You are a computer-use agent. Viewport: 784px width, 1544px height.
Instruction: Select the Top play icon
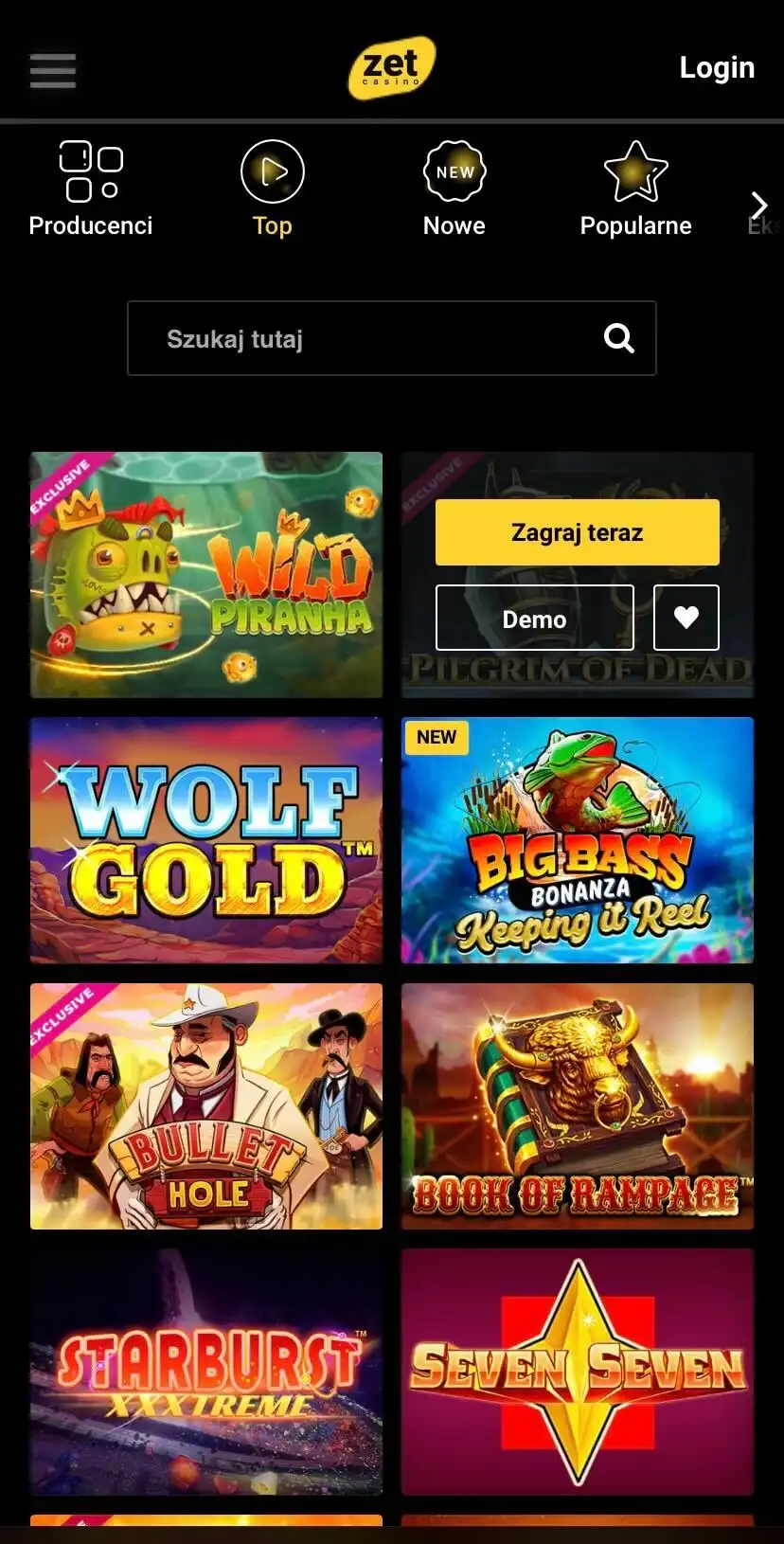click(x=273, y=171)
